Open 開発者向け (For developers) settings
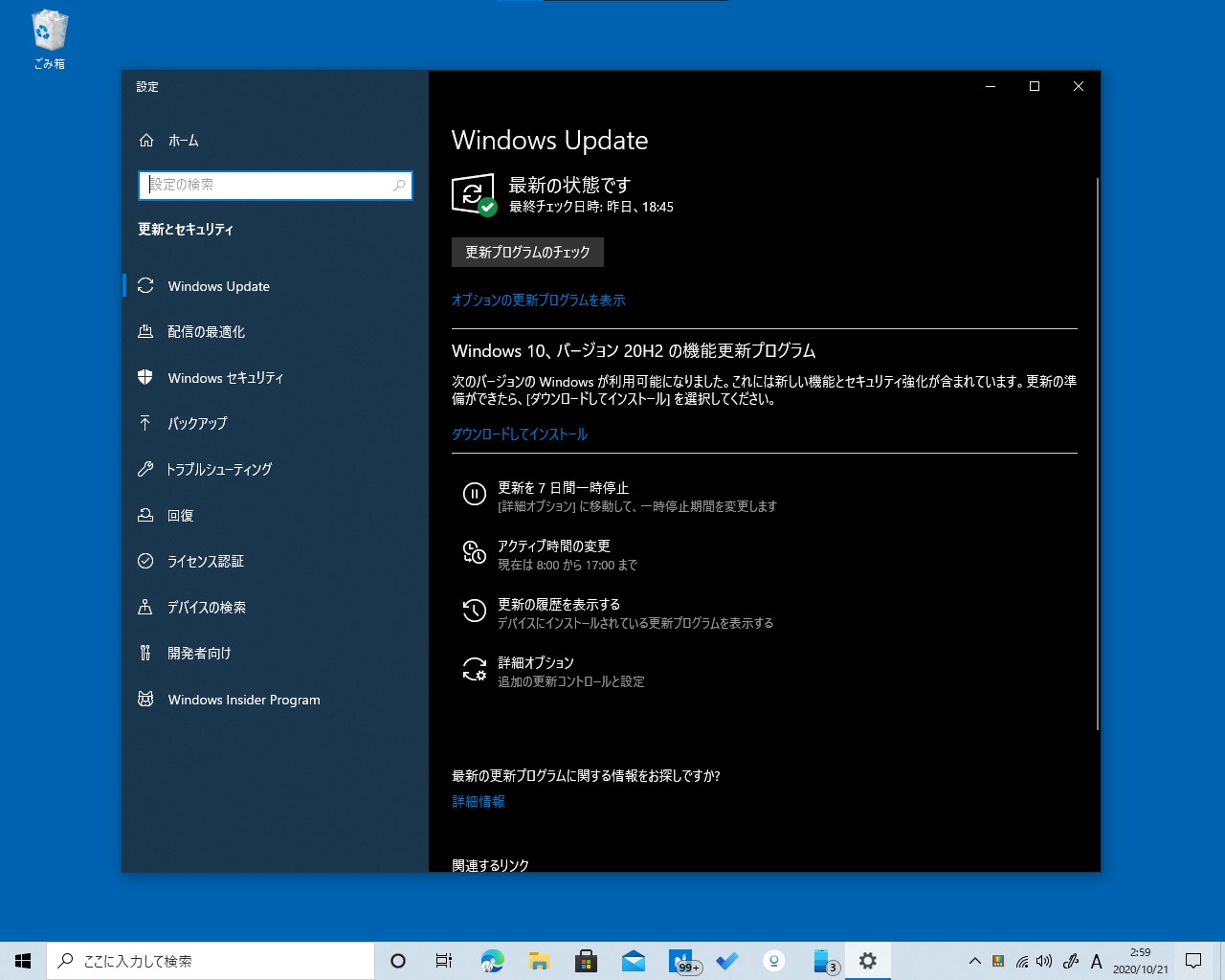1225x980 pixels. coord(197,653)
